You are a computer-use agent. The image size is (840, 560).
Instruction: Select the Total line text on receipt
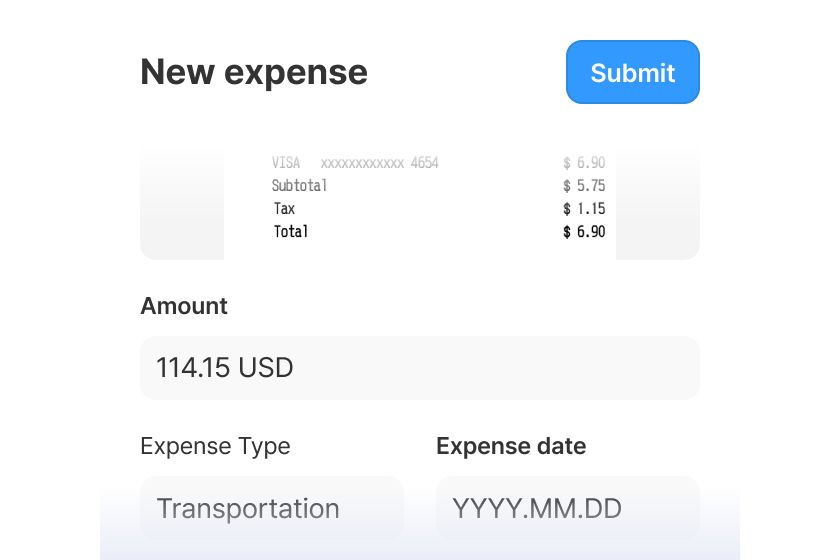pos(291,232)
